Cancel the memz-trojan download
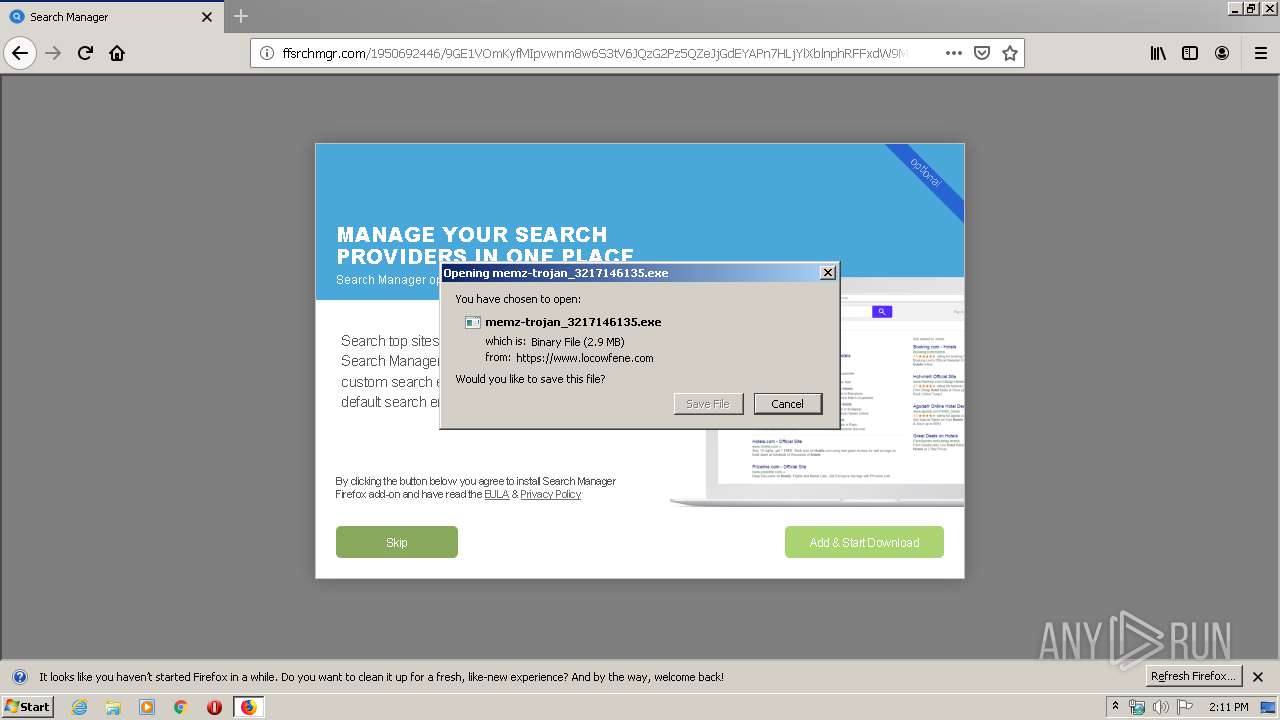1280x720 pixels. click(x=787, y=404)
